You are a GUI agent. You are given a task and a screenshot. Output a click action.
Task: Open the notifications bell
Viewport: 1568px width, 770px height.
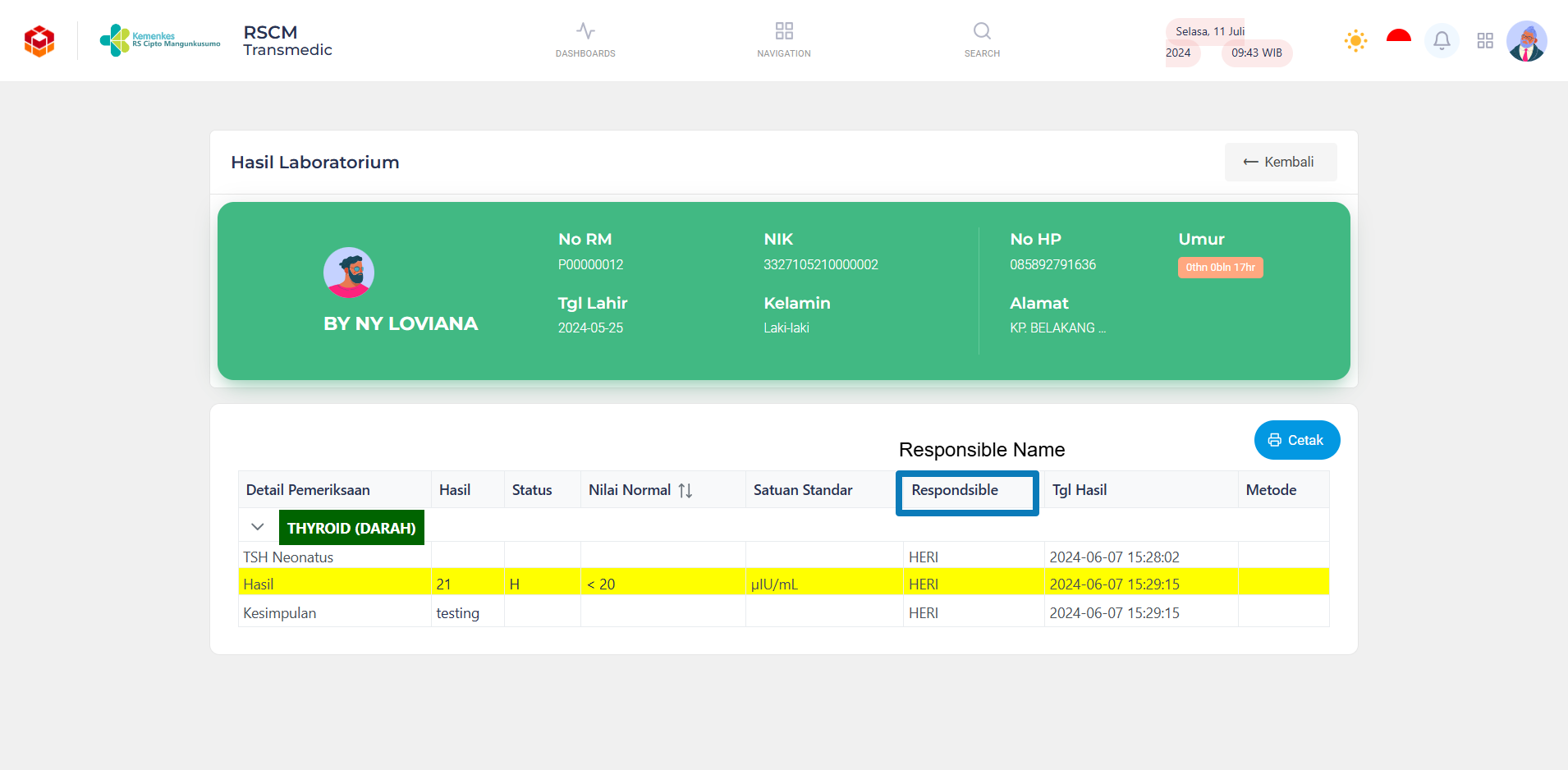pos(1442,40)
